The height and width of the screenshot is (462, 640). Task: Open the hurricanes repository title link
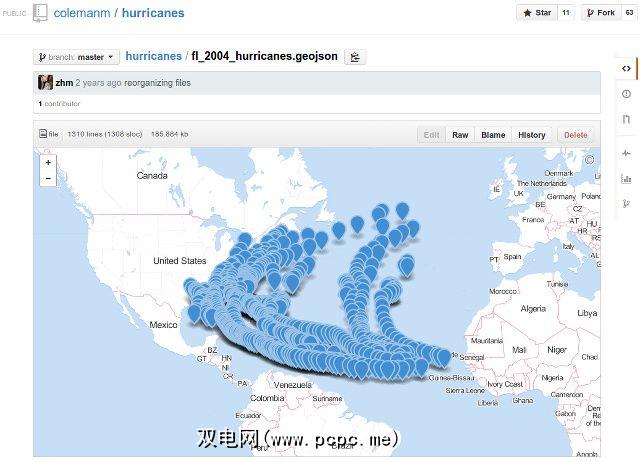(x=153, y=13)
